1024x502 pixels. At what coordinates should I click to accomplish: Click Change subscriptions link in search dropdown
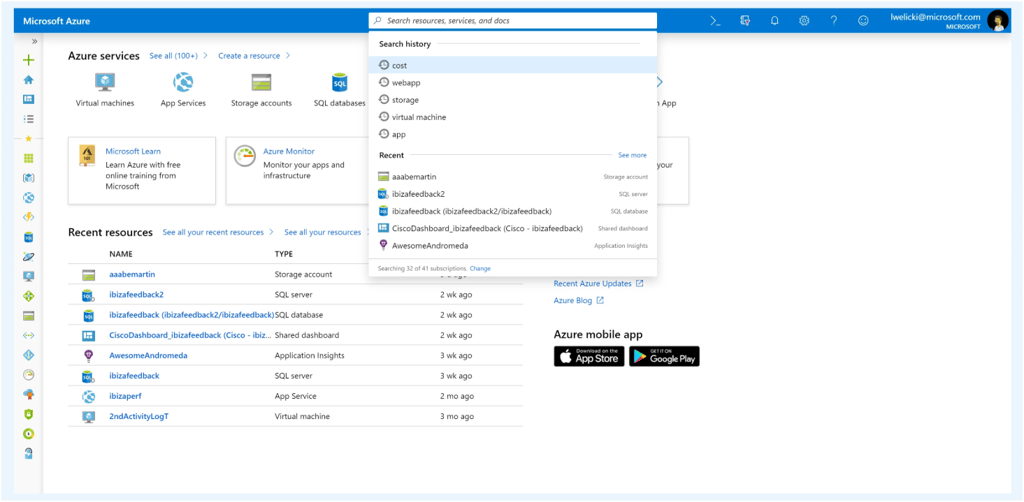[x=480, y=268]
